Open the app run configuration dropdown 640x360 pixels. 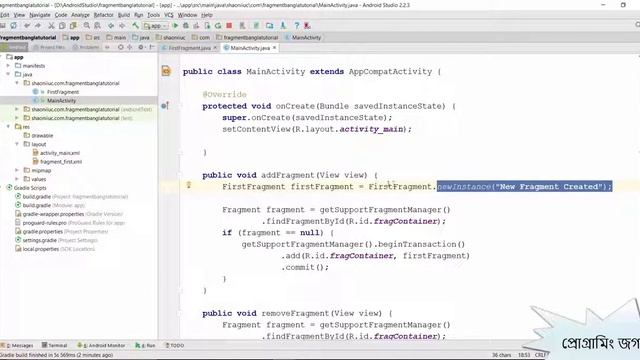coord(156,26)
